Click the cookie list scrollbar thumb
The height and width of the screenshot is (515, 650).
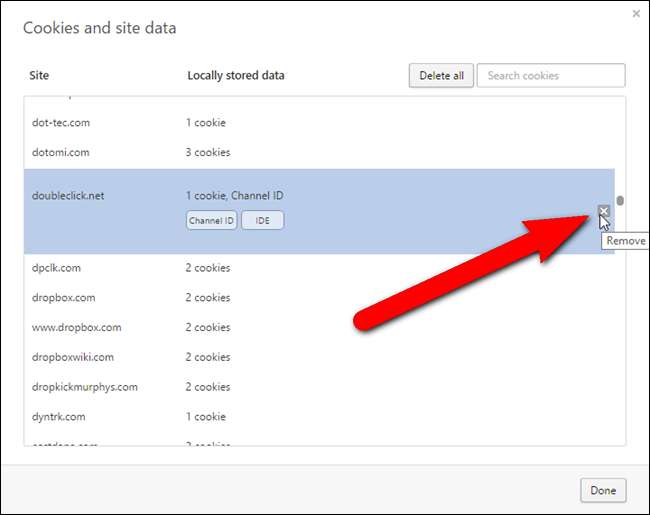coord(620,200)
